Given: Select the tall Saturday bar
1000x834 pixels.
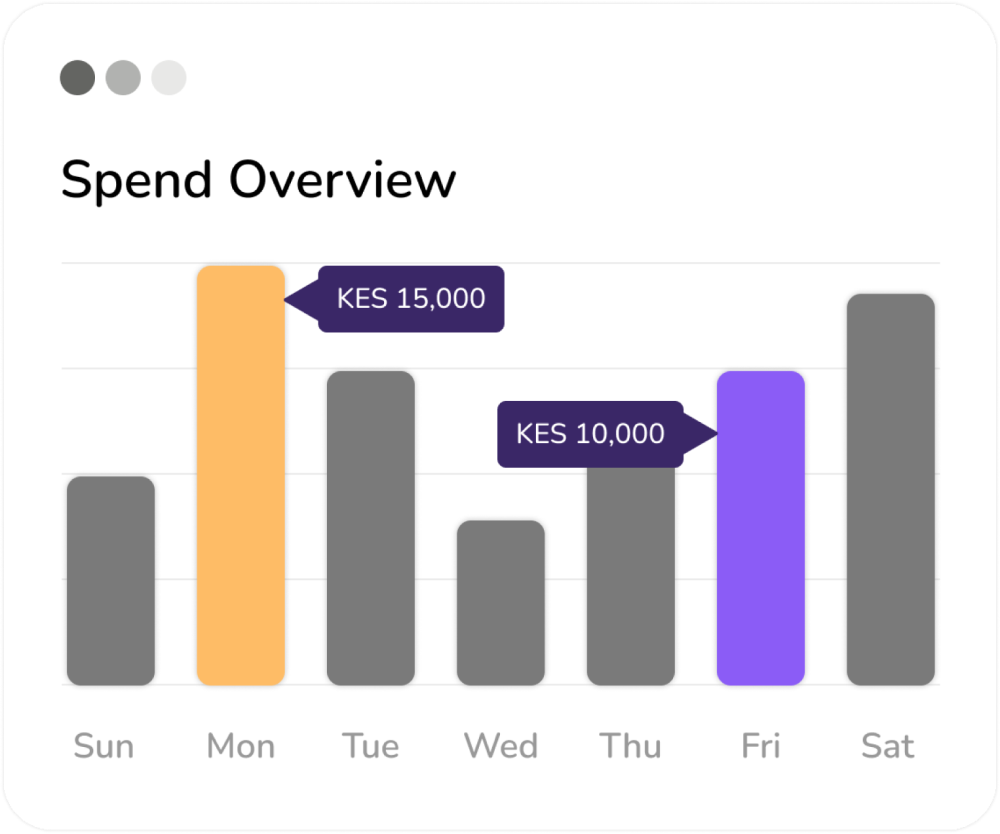Looking at the screenshot, I should [890, 490].
